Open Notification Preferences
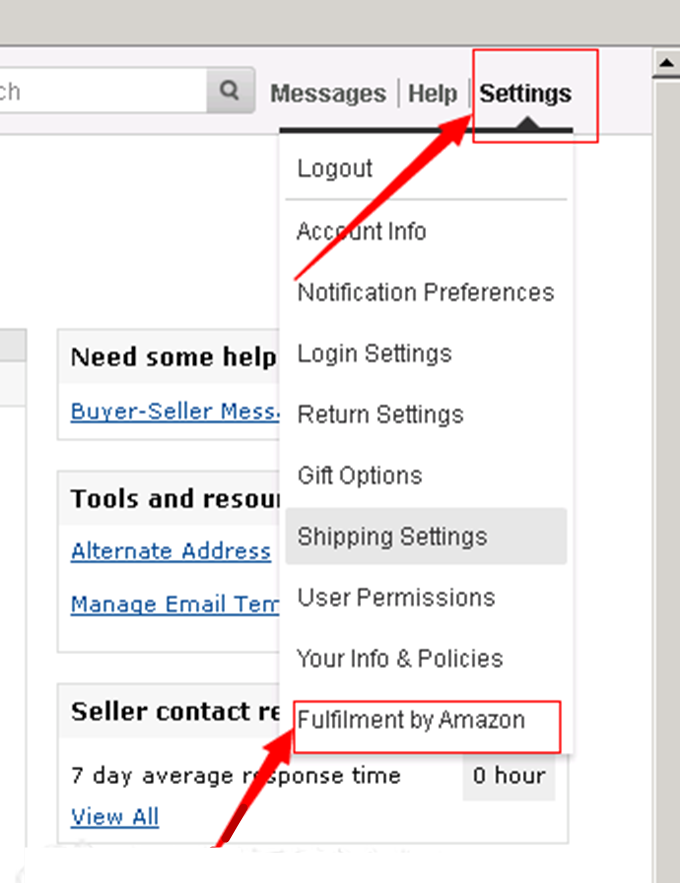Image resolution: width=680 pixels, height=883 pixels. [425, 292]
